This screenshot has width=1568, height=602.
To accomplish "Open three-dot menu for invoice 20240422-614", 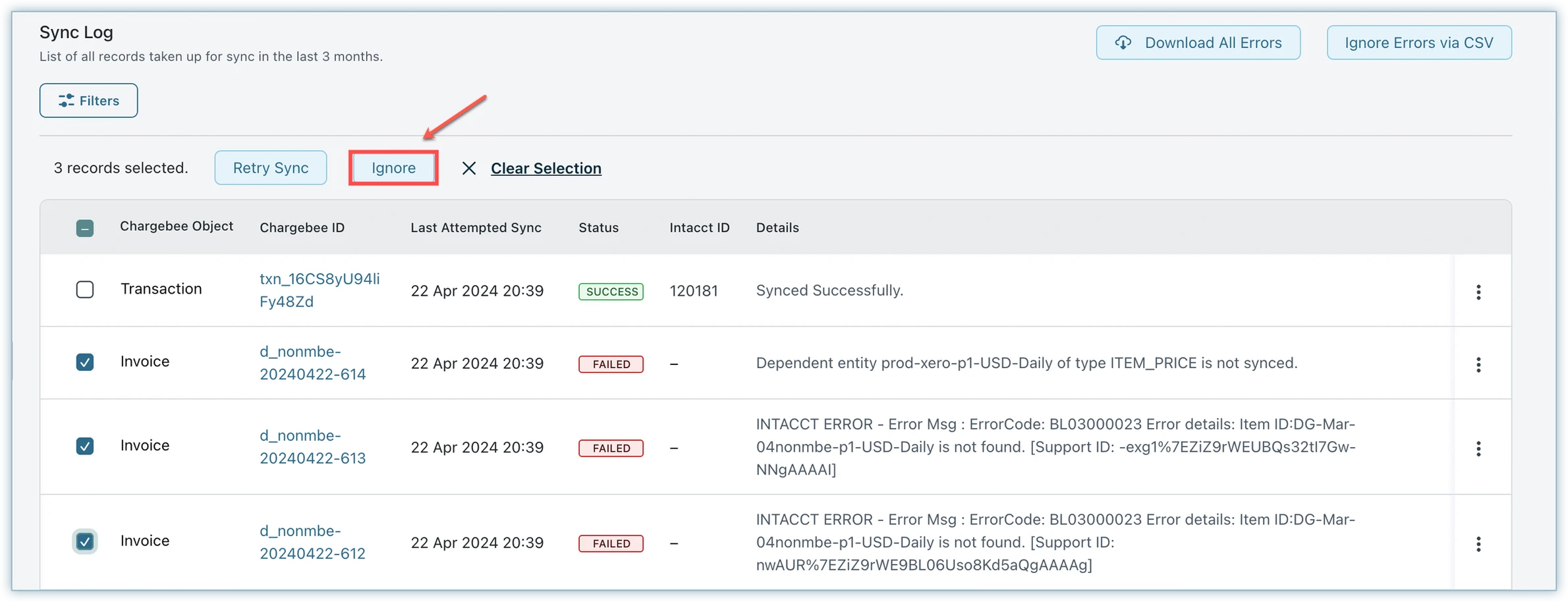I will 1478,364.
